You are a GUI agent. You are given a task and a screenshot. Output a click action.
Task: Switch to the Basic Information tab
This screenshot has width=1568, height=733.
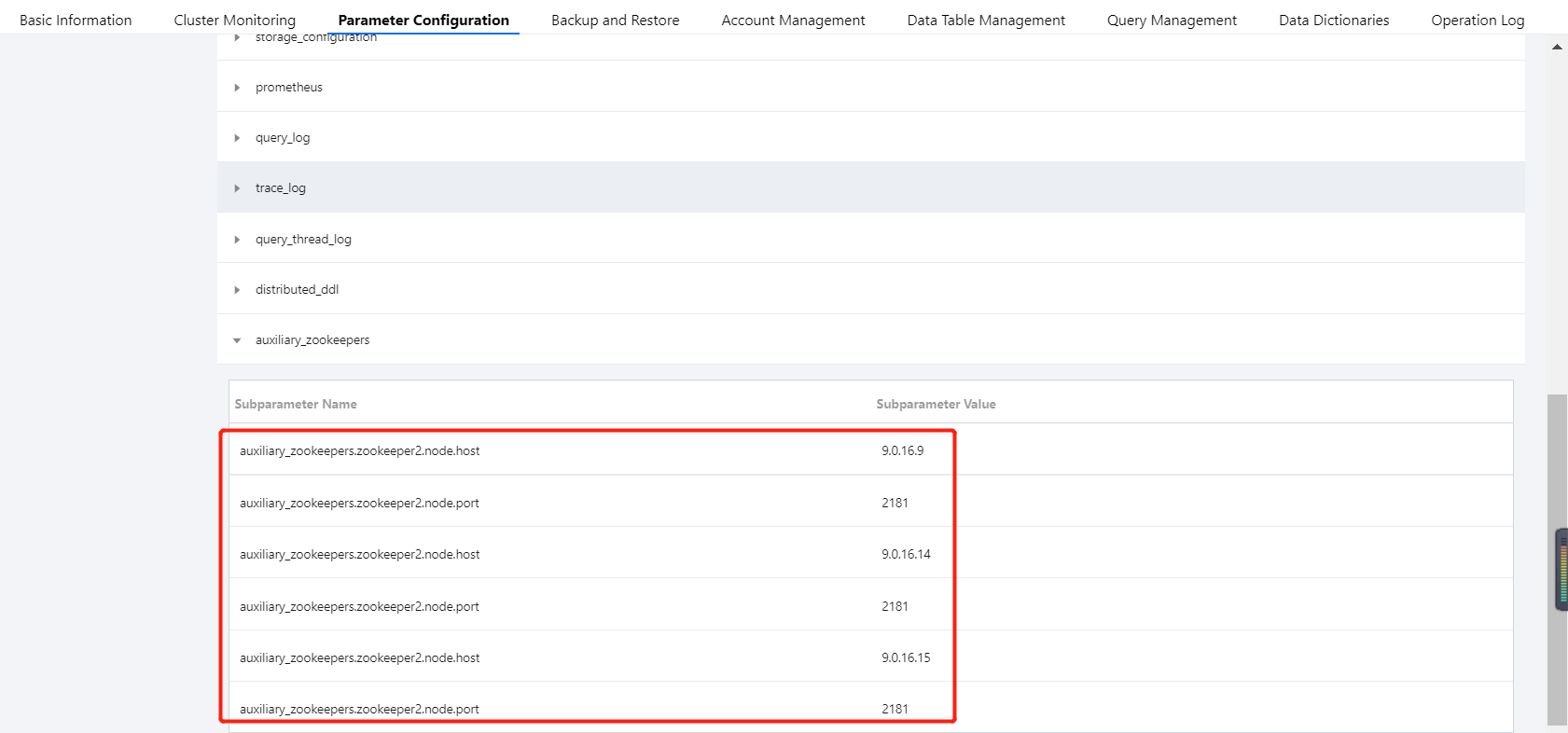click(x=76, y=20)
